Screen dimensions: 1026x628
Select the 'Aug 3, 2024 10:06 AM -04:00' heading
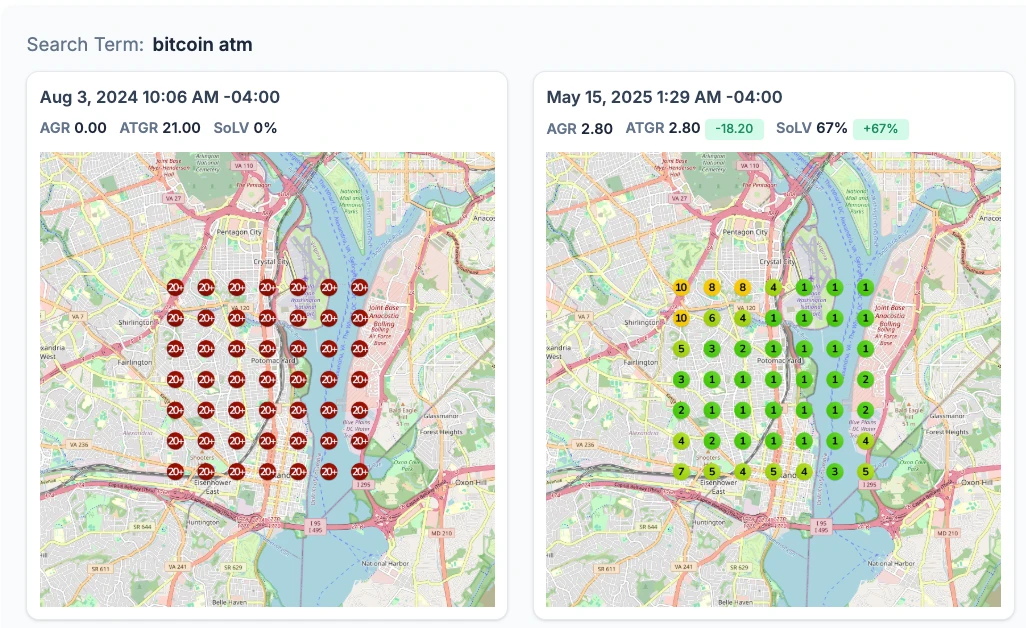point(160,97)
